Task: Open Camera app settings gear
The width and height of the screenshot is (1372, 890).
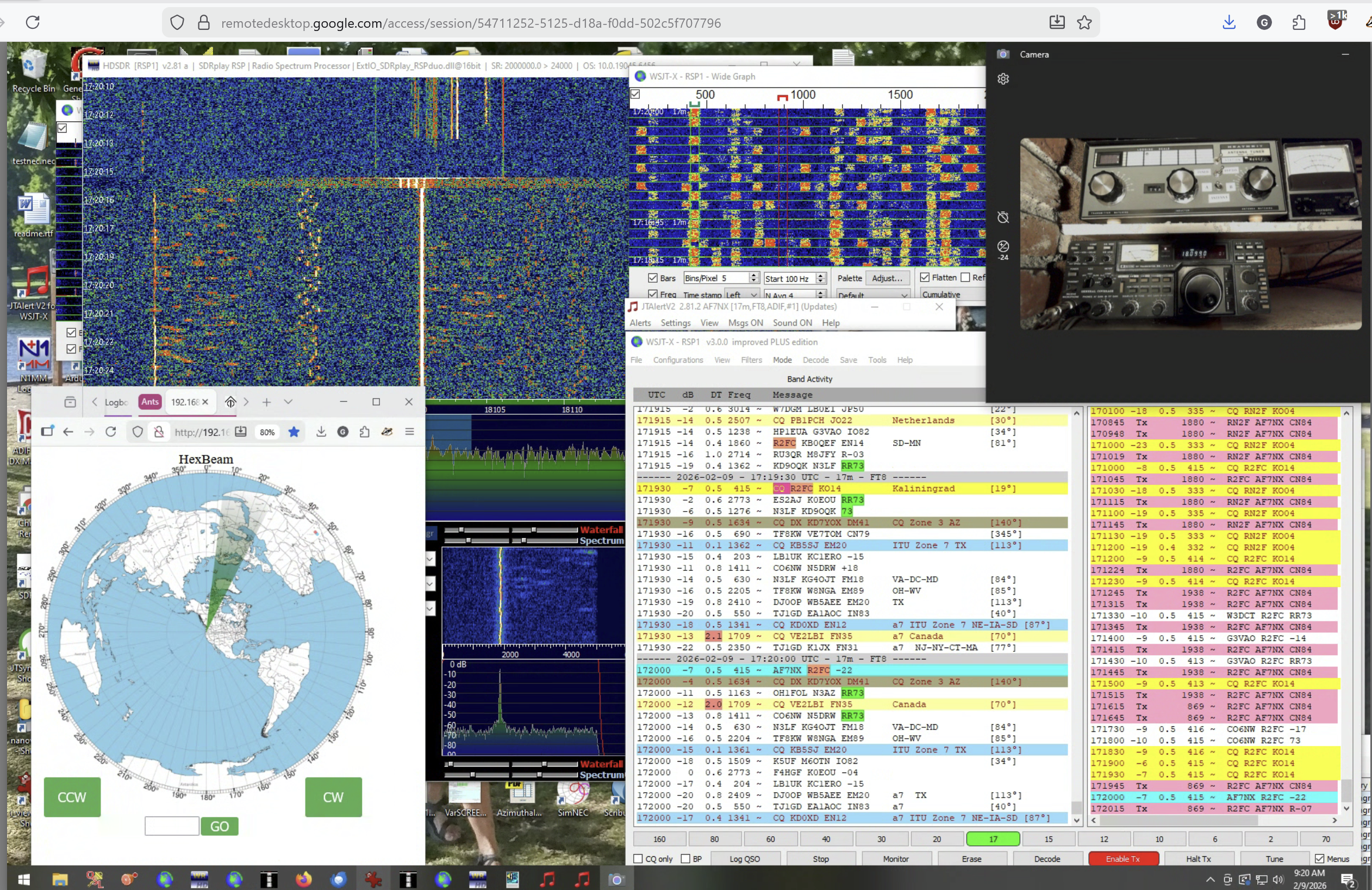Action: click(x=1003, y=79)
